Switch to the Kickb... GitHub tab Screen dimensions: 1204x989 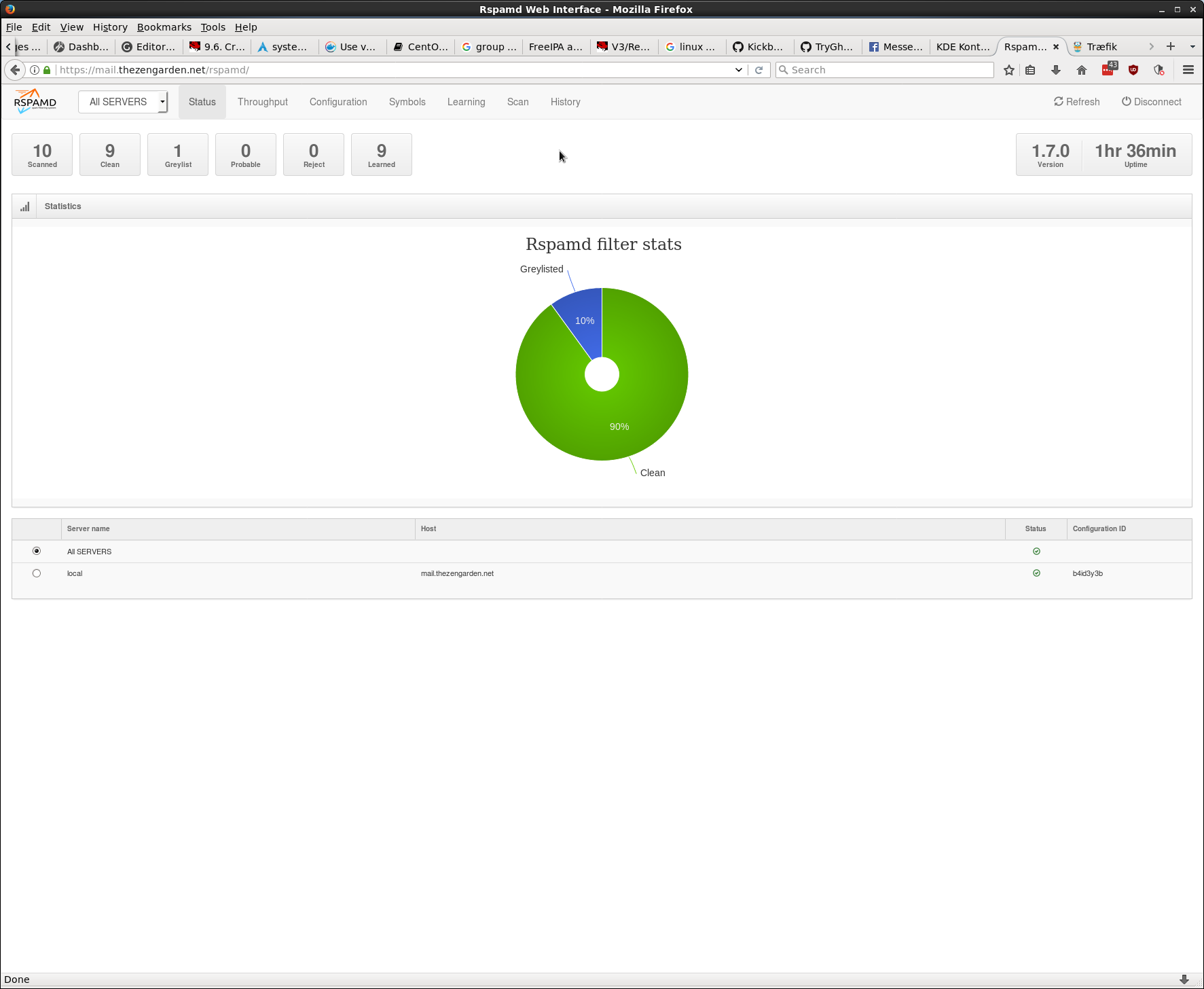click(759, 47)
